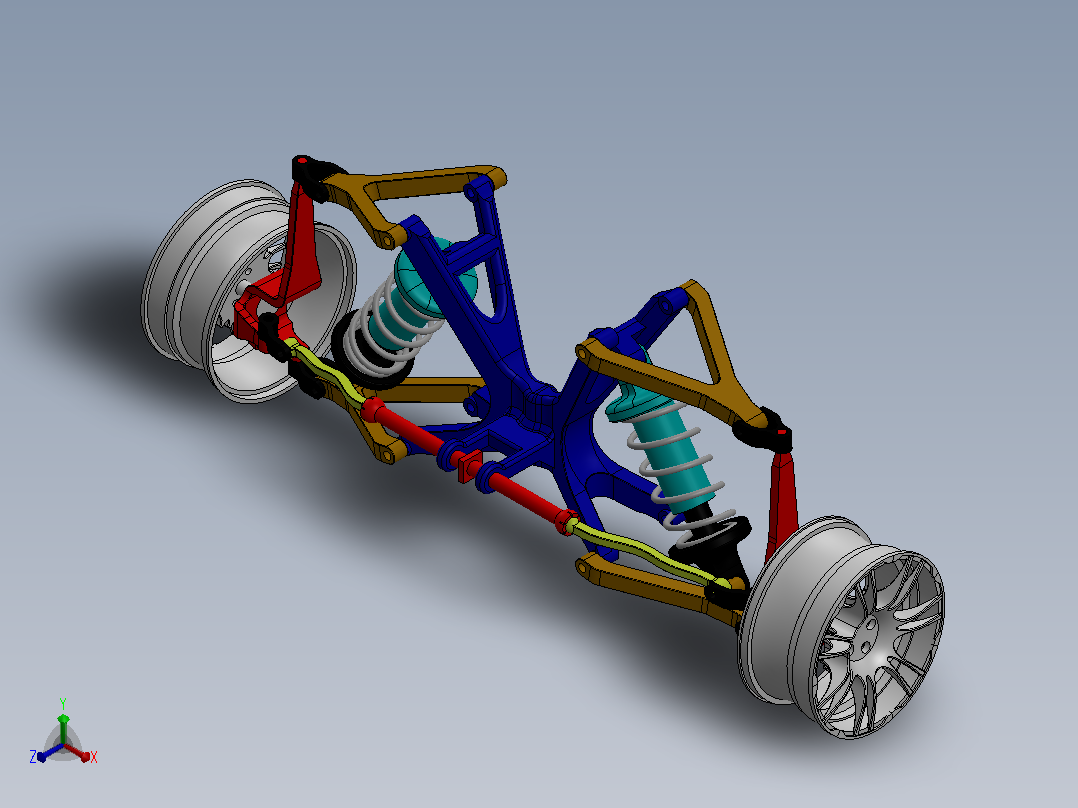
Task: Select the yellow stabilizer bar end near the right wheel
Action: [644, 550]
